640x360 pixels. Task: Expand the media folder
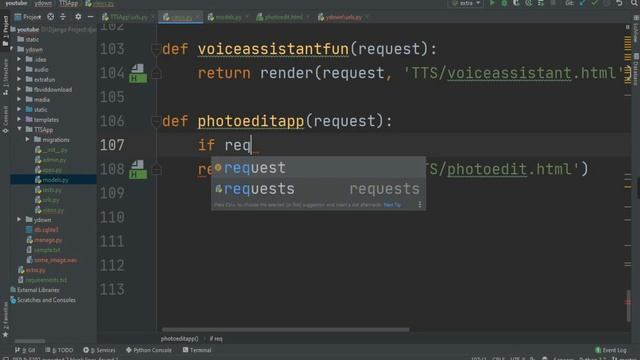pyautogui.click(x=19, y=100)
